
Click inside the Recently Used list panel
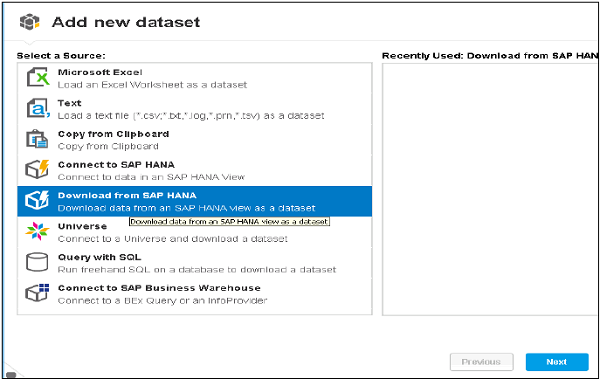491,189
